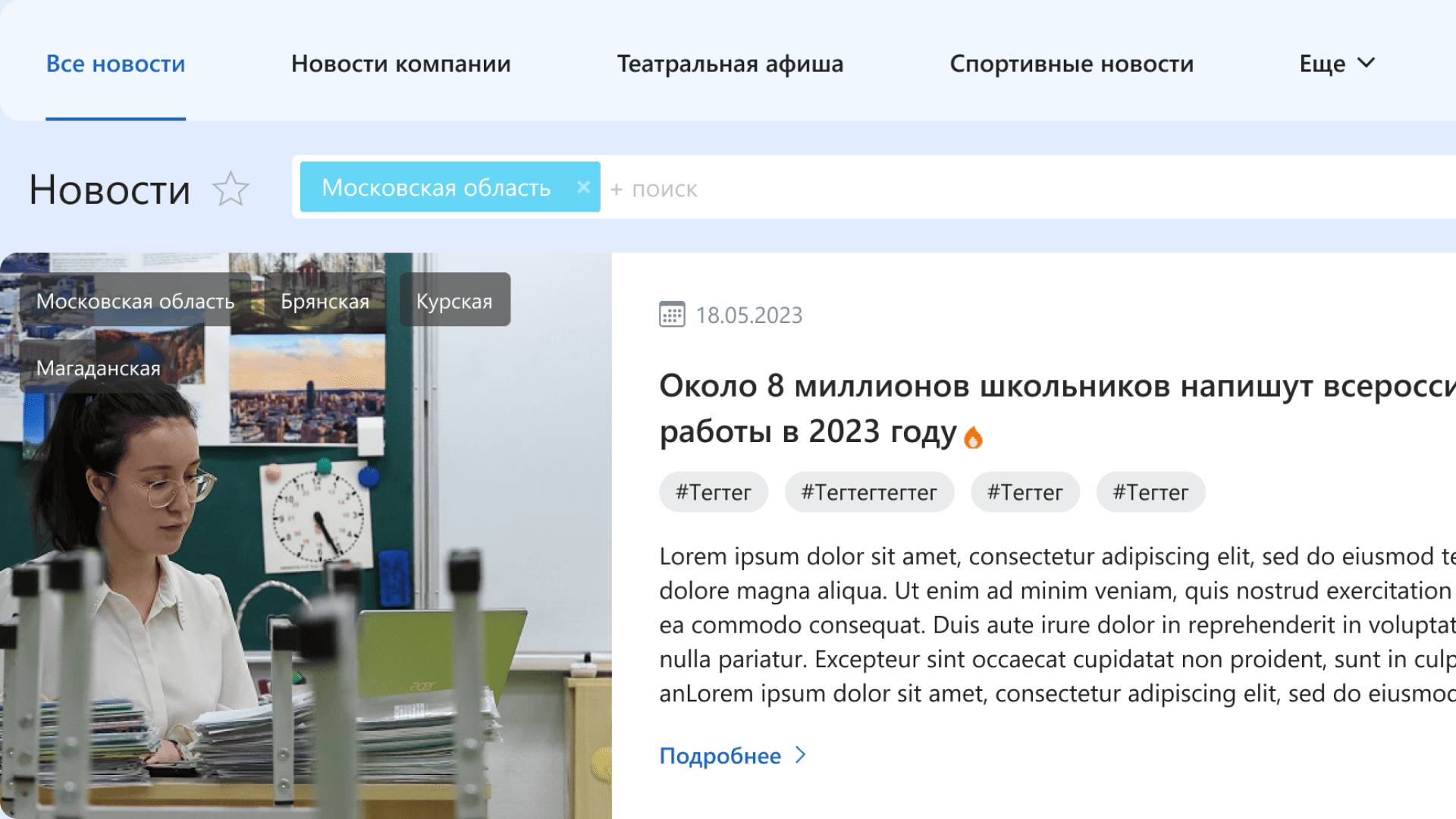The image size is (1456, 819).
Task: Select the Московская область tag on image
Action: pyautogui.click(x=135, y=301)
